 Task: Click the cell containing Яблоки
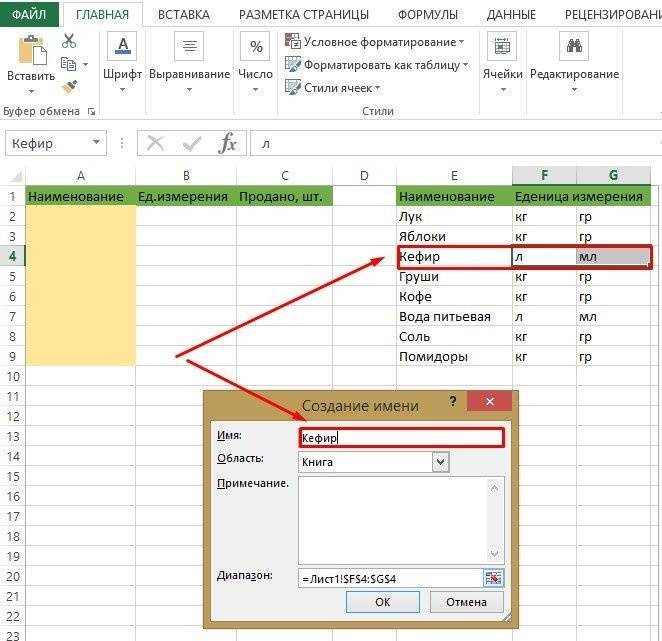point(454,236)
